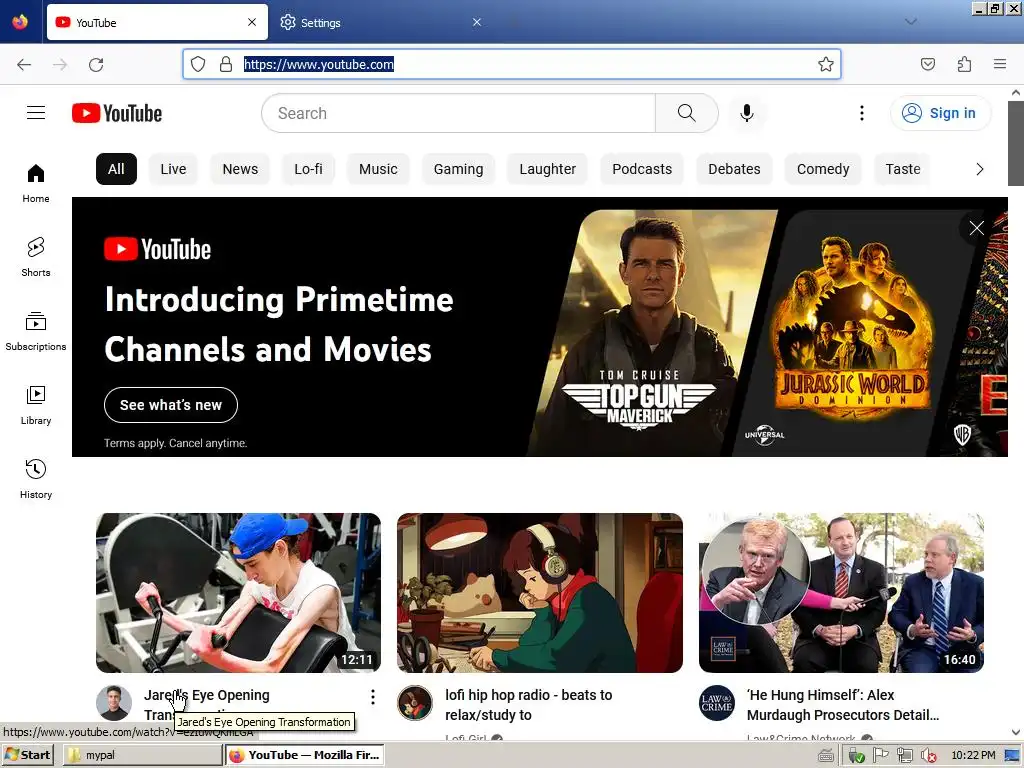The image size is (1024, 768).
Task: Select the Debates filter chip
Action: coord(734,169)
